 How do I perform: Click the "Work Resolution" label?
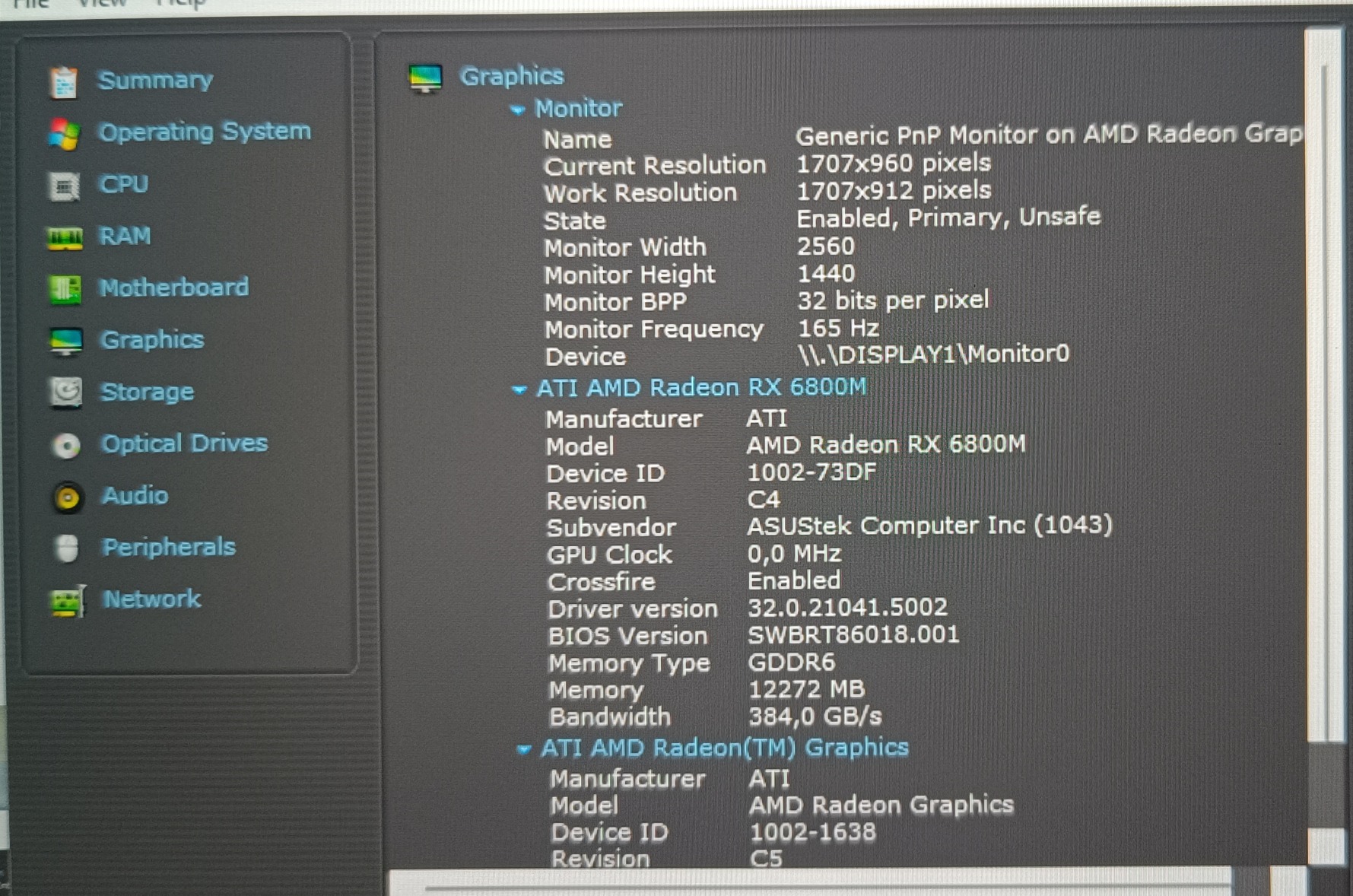pyautogui.click(x=640, y=193)
